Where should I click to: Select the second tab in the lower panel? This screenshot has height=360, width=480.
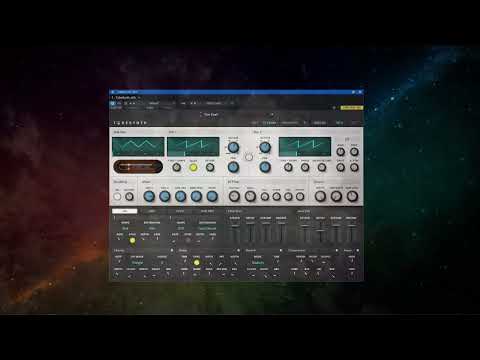[x=152, y=211]
